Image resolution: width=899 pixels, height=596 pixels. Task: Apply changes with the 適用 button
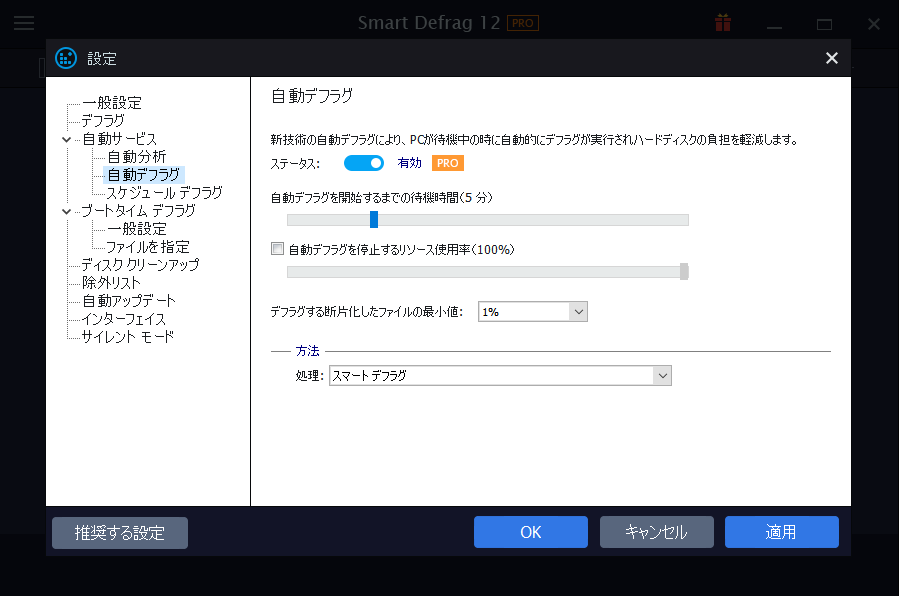(x=781, y=532)
